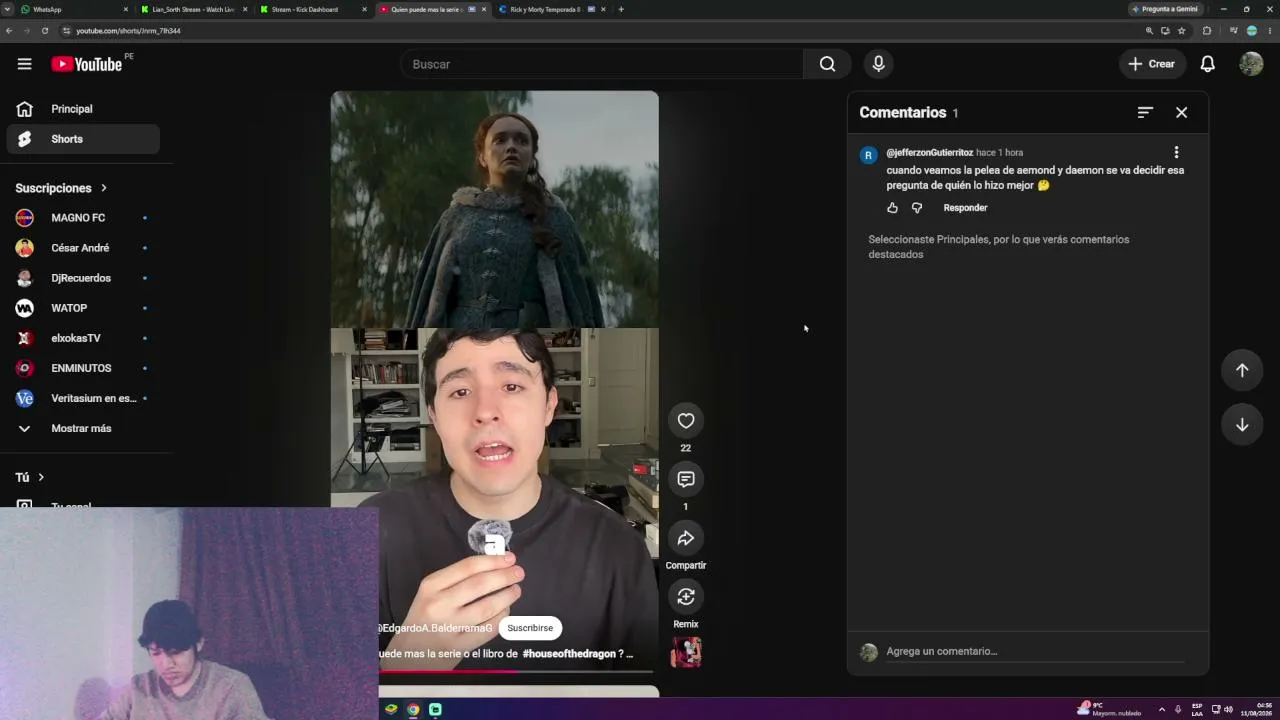Open Shorts in the sidebar
This screenshot has width=1280, height=720.
[x=83, y=139]
